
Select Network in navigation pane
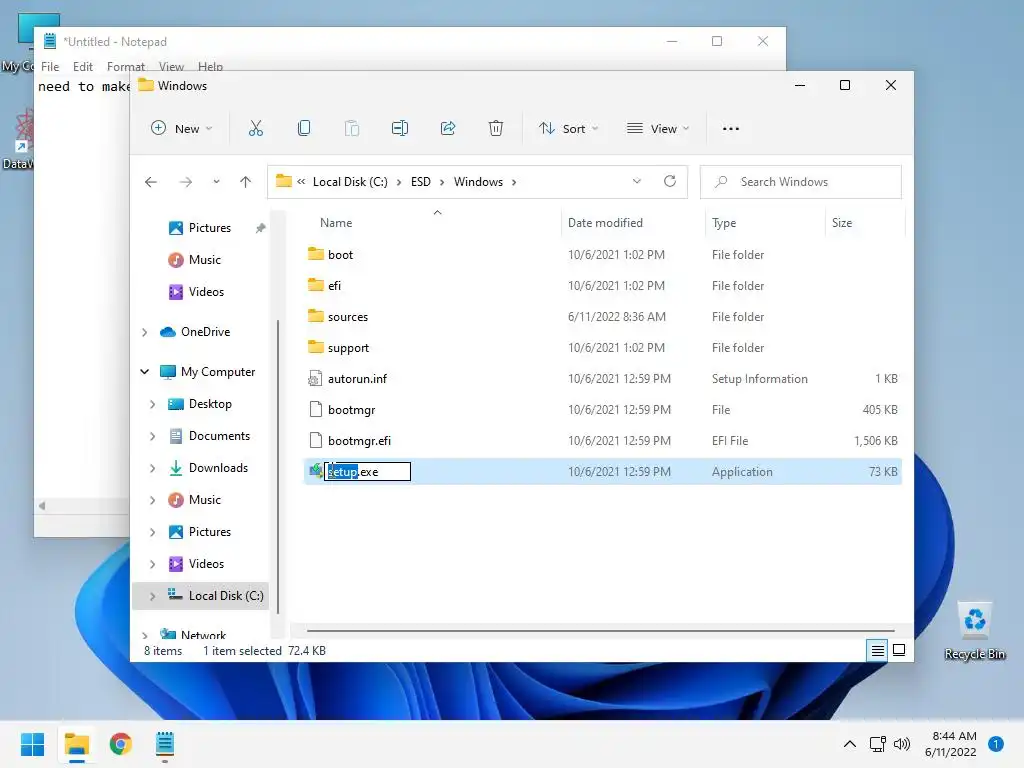point(203,635)
